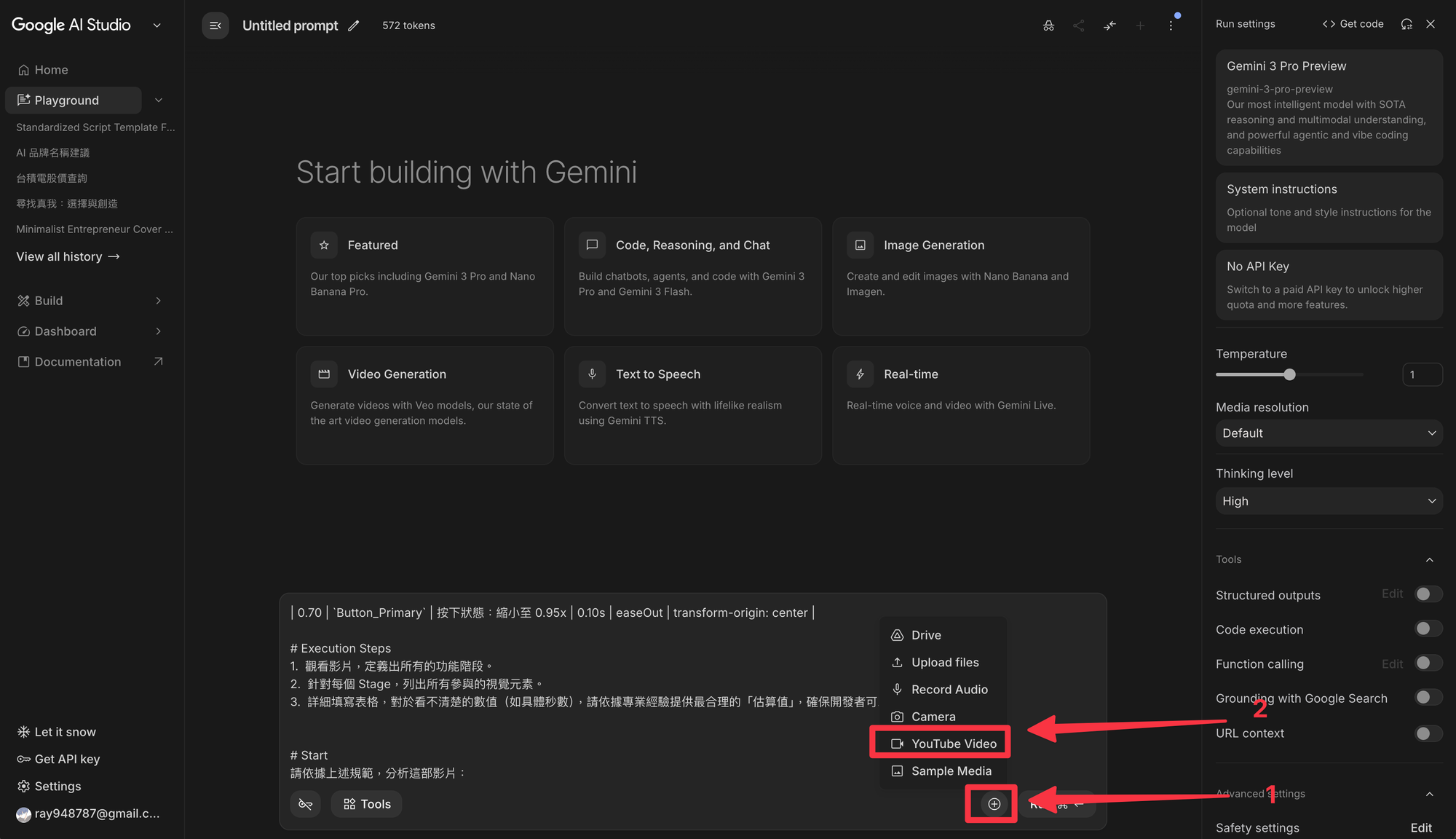The width and height of the screenshot is (1456, 839).
Task: Collapse the Tools section chevron
Action: click(x=1429, y=559)
